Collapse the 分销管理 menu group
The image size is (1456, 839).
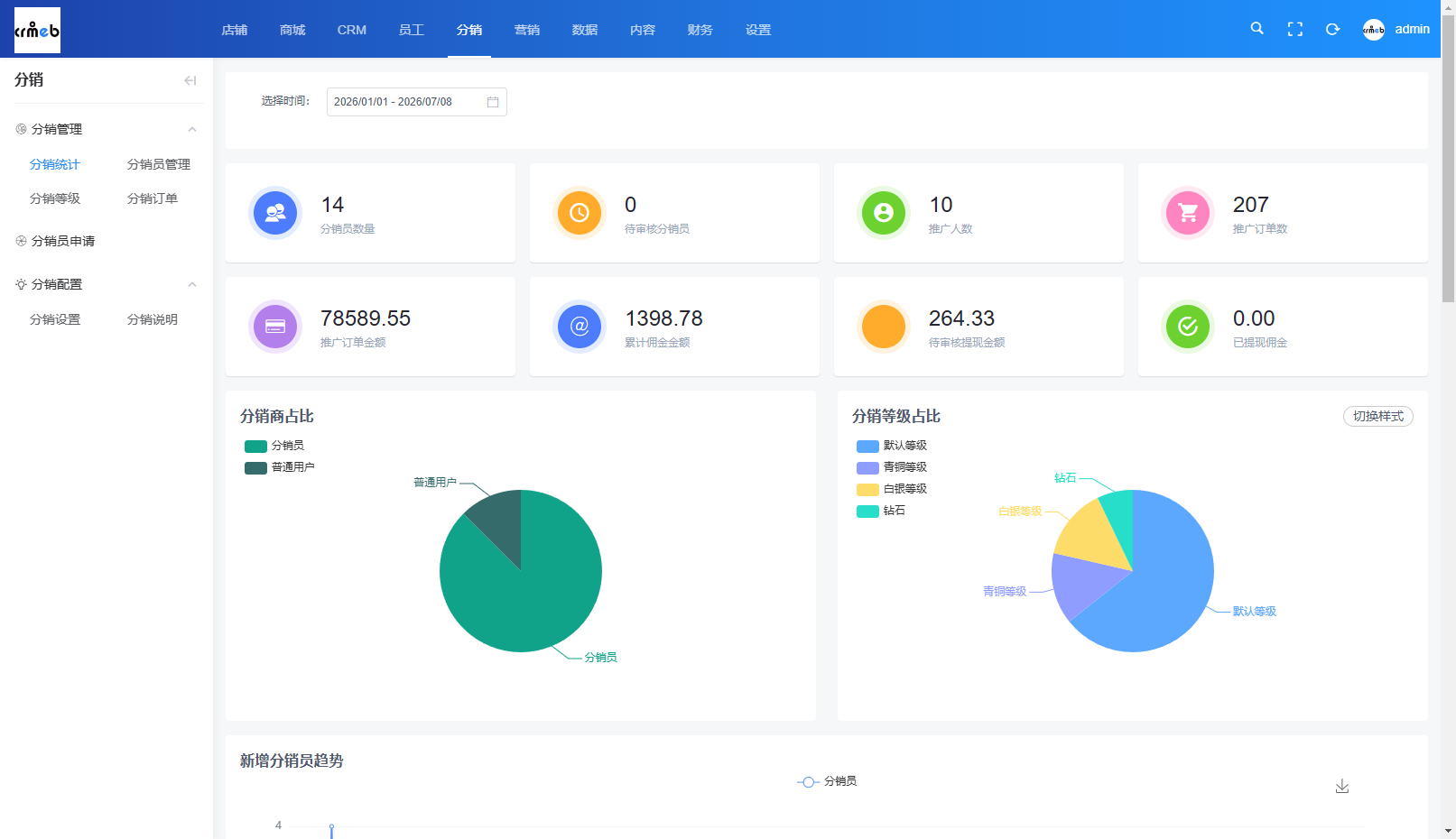click(x=191, y=129)
